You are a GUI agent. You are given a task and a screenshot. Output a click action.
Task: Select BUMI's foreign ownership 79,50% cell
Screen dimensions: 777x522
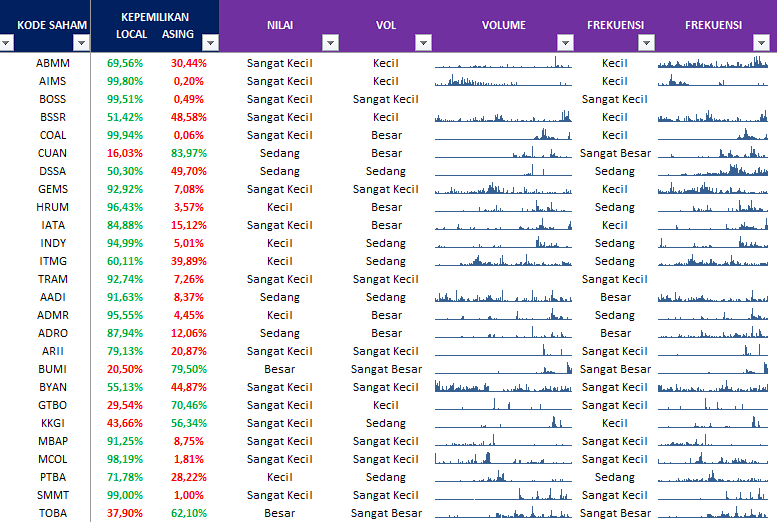click(x=188, y=369)
